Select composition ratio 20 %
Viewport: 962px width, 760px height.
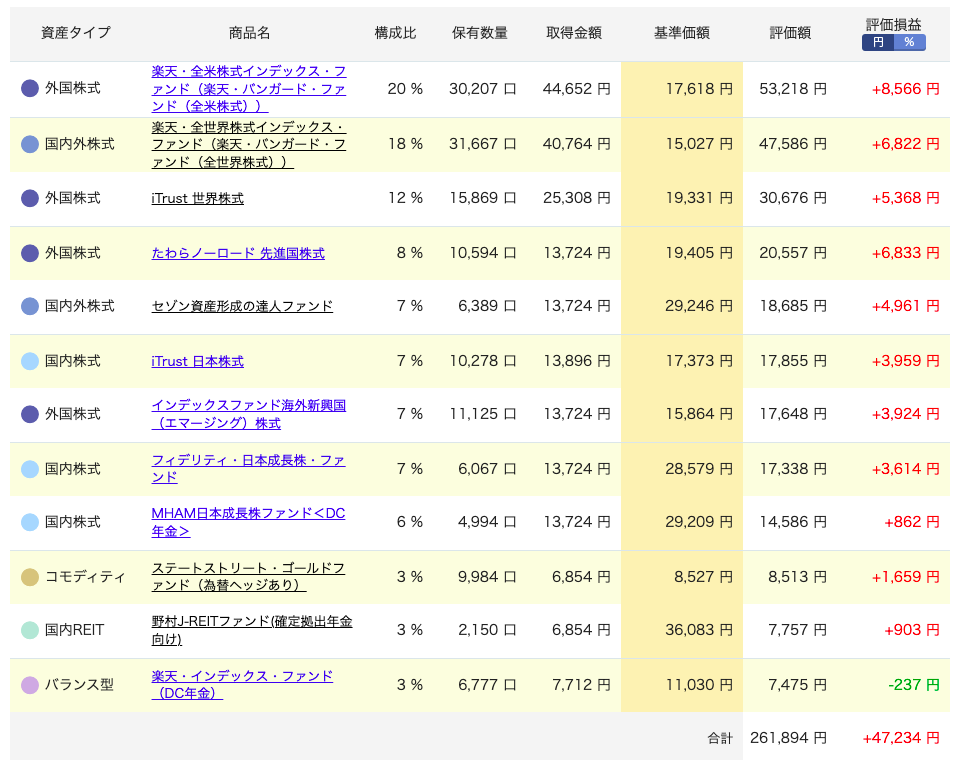[x=405, y=89]
